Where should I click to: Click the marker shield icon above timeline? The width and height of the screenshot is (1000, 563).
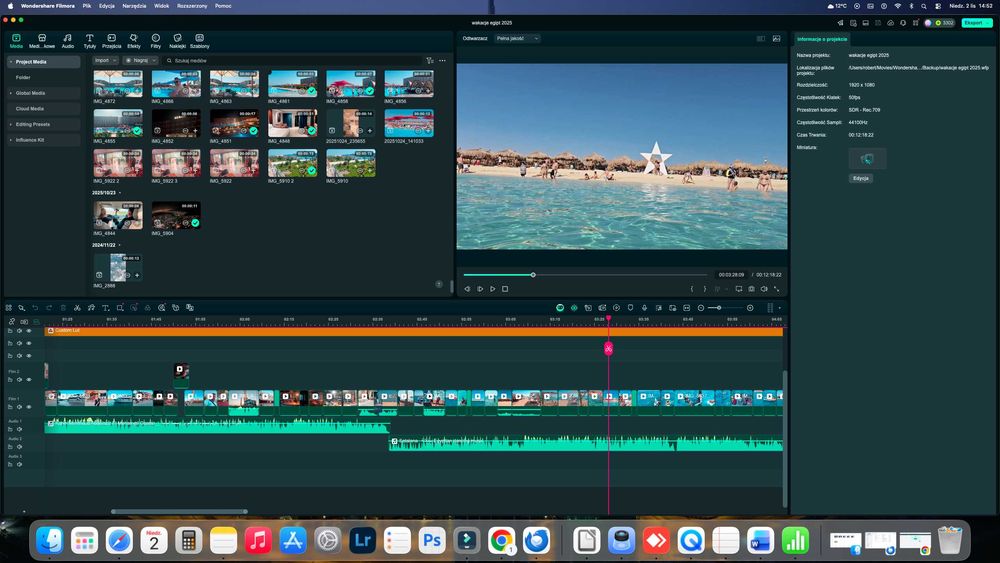point(630,307)
